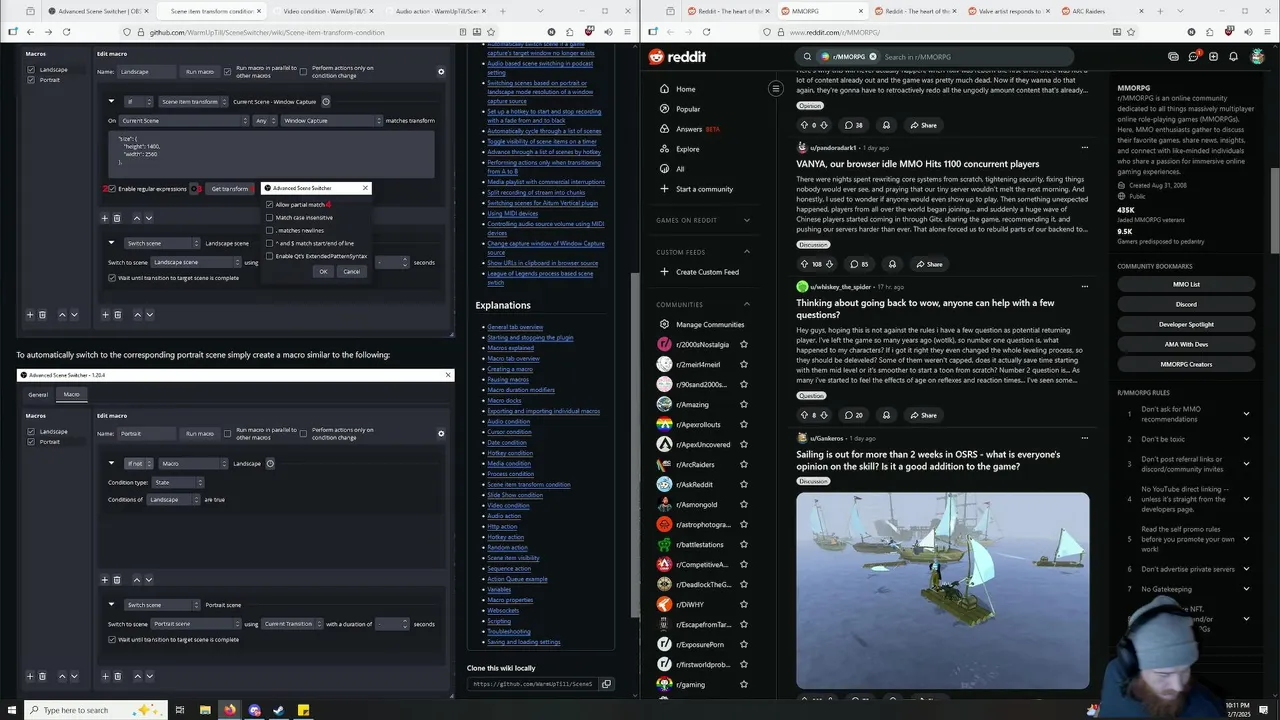Collapse the Communities section
The height and width of the screenshot is (720, 1280).
tap(747, 304)
